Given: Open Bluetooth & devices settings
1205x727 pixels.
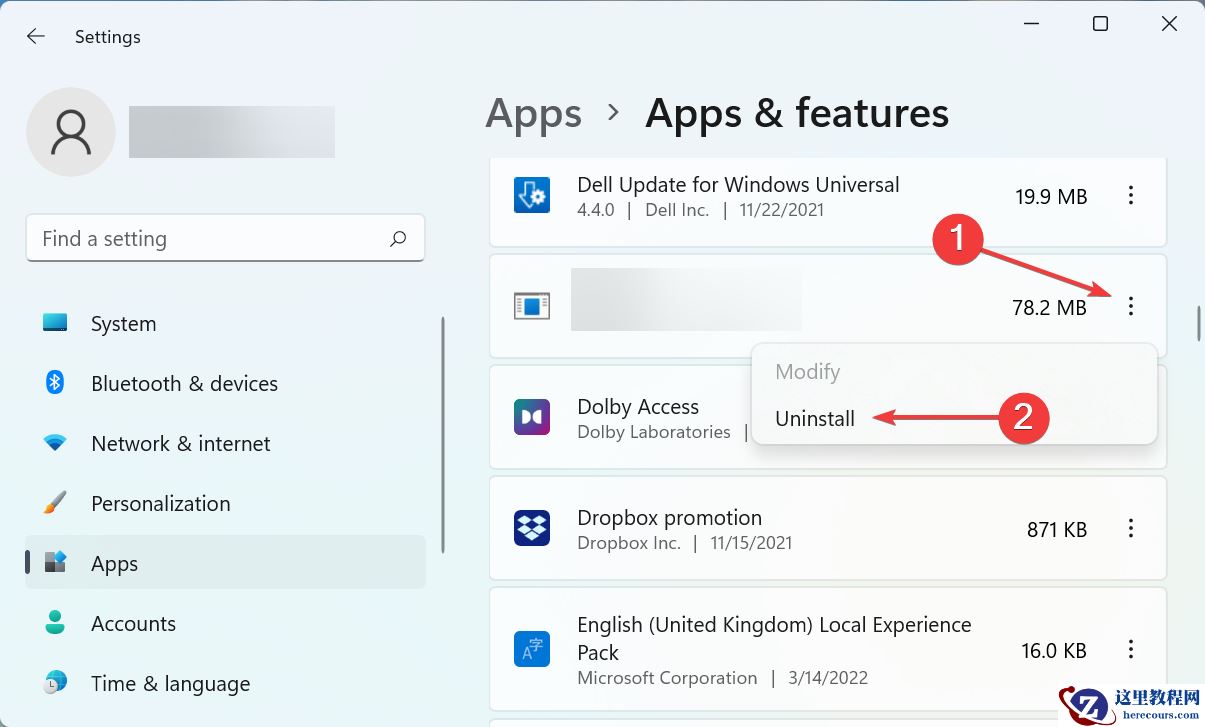Looking at the screenshot, I should point(184,384).
